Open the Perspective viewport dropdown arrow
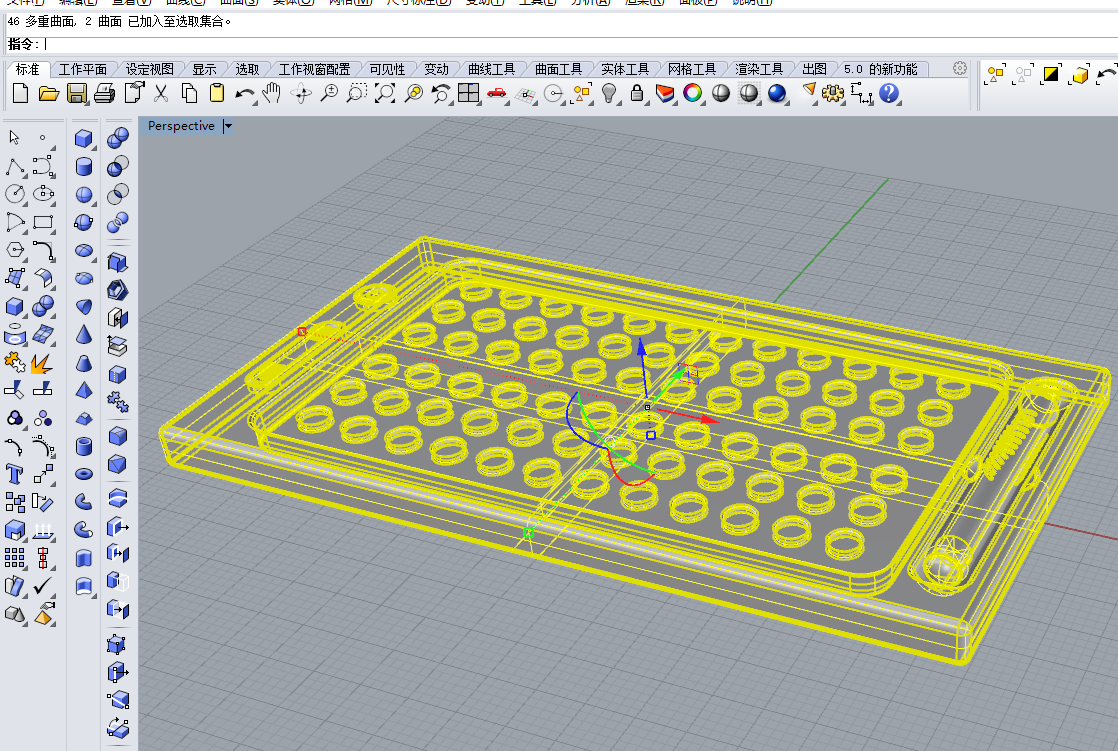This screenshot has width=1118, height=751. (228, 126)
